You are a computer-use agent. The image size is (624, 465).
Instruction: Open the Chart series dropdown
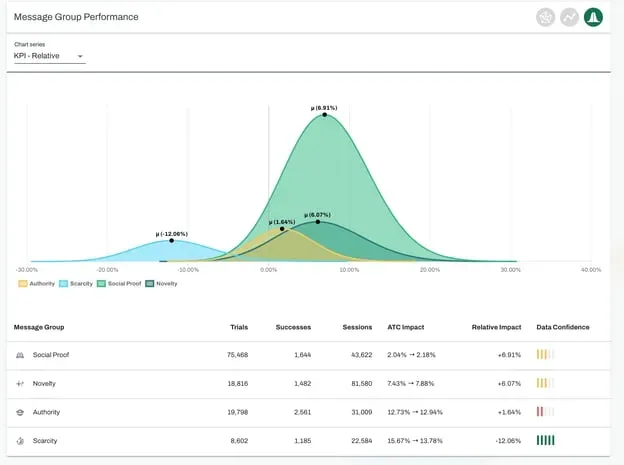[x=49, y=56]
